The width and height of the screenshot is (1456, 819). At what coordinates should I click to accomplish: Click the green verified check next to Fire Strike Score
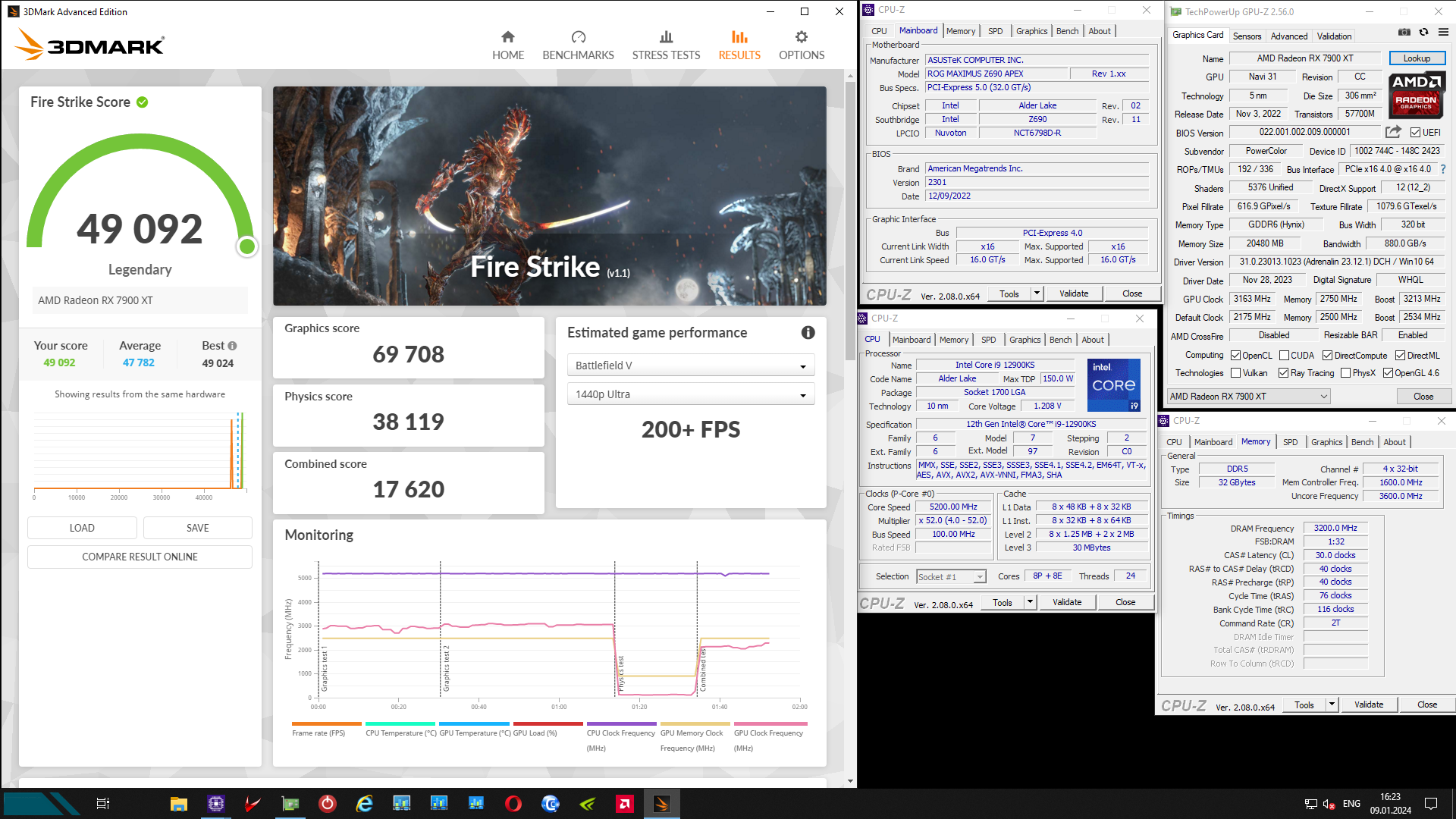(x=143, y=102)
